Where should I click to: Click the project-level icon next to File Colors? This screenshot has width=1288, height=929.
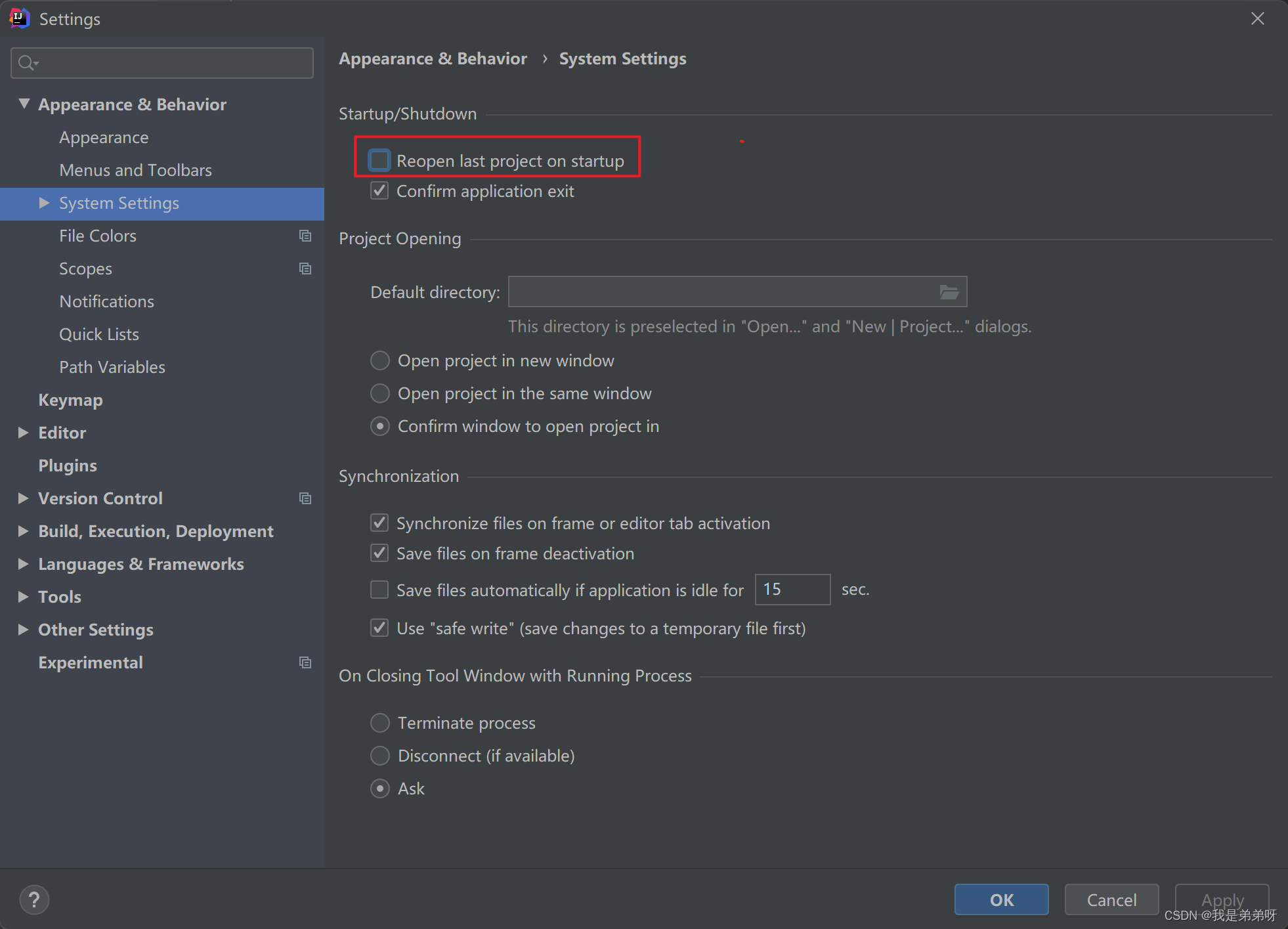point(305,236)
